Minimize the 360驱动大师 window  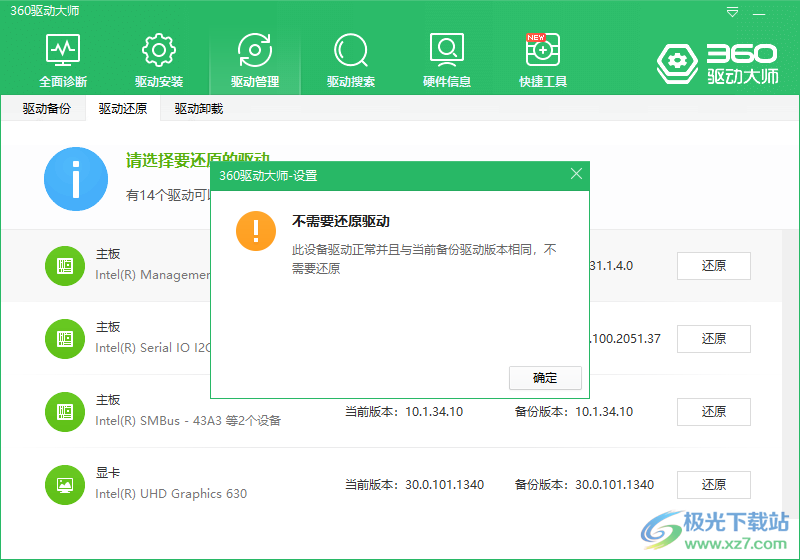tap(759, 13)
